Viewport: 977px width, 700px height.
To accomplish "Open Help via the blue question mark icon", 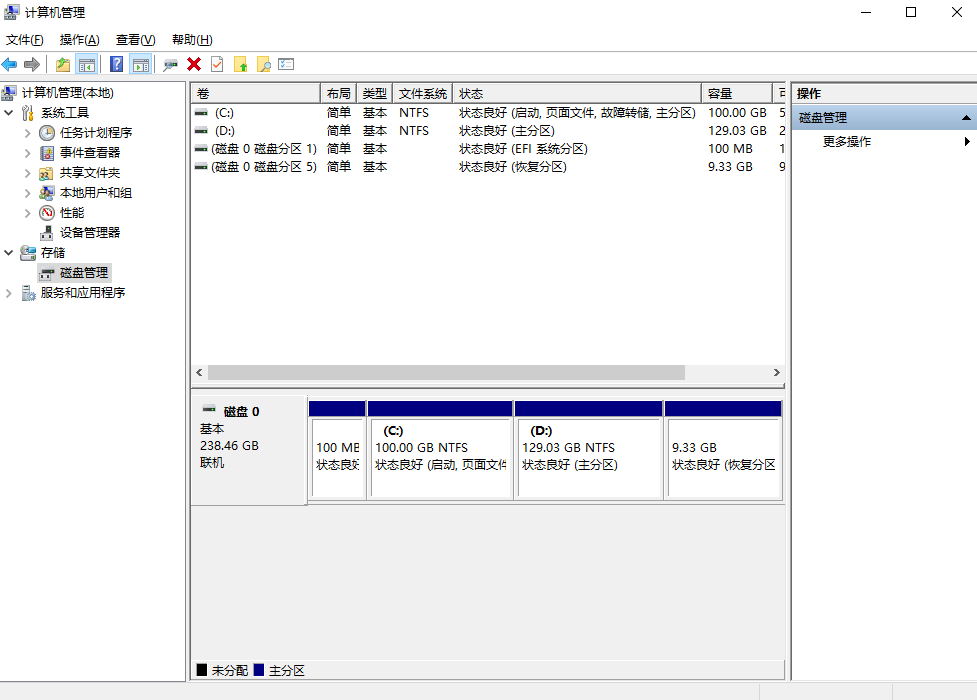I will point(117,64).
